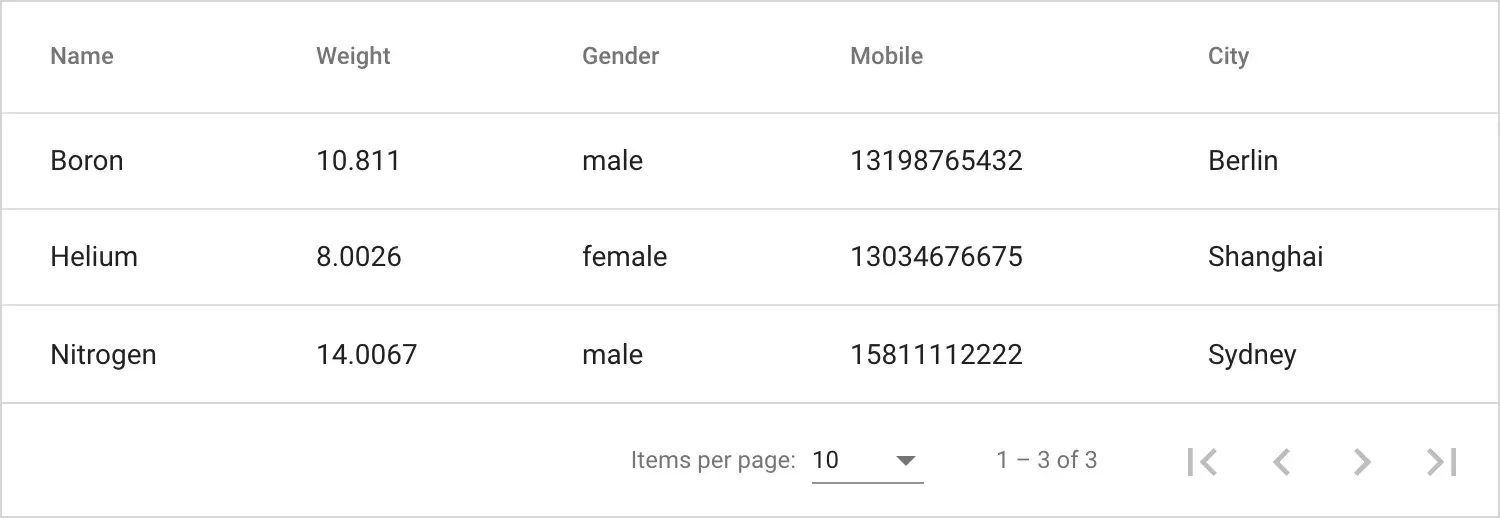Go to the first page icon
This screenshot has width=1500, height=518.
tap(1202, 461)
